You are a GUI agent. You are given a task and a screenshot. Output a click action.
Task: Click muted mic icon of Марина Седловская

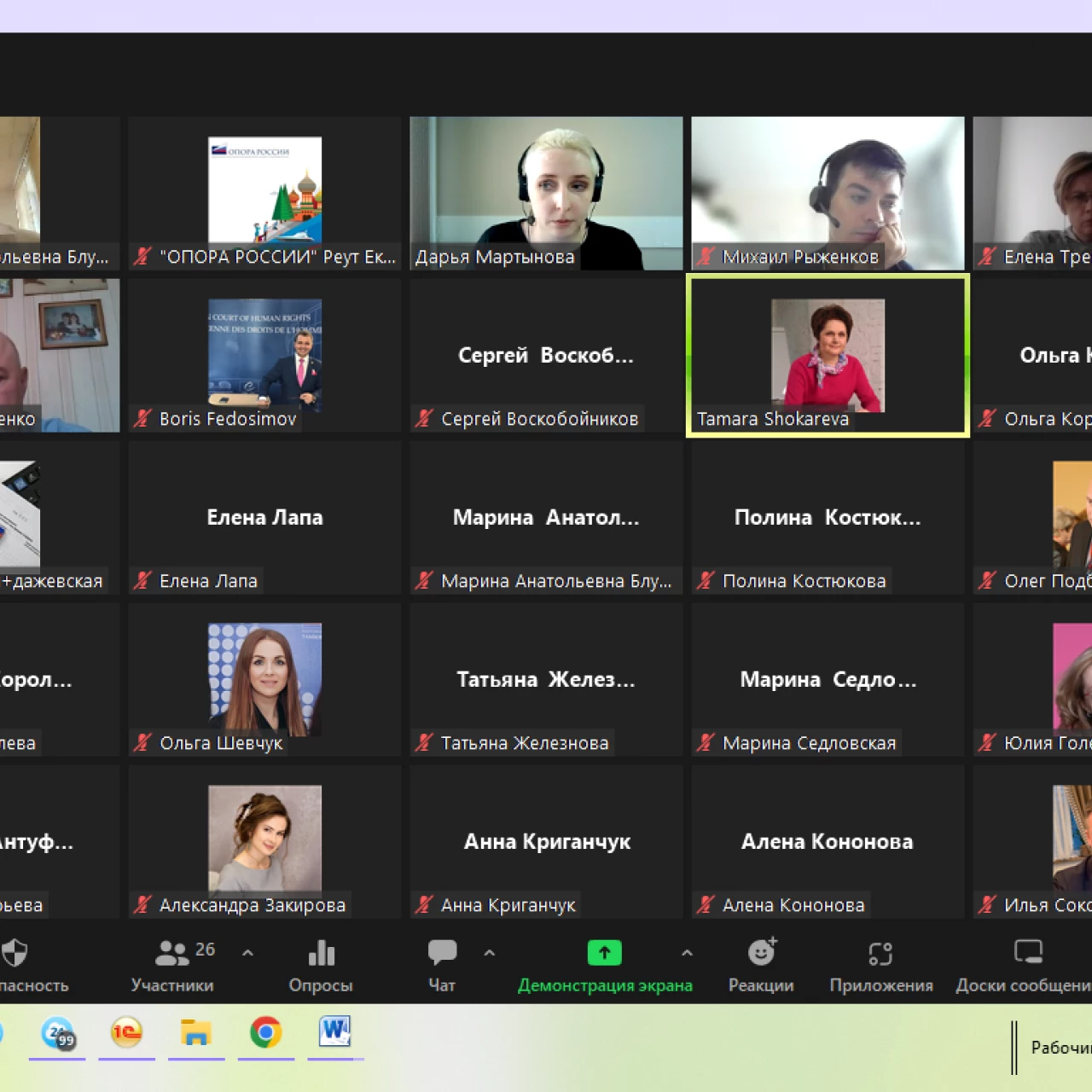coord(706,742)
